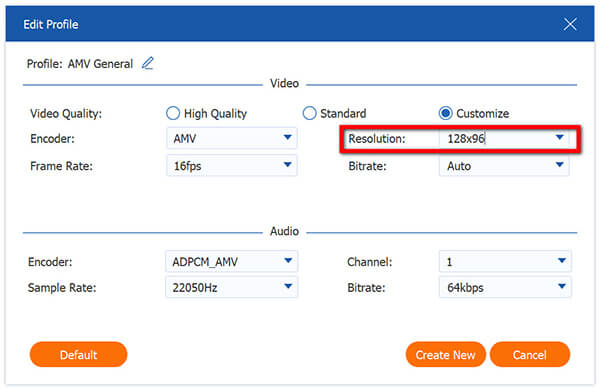Open the Channel dropdown
The width and height of the screenshot is (600, 390).
coord(505,262)
